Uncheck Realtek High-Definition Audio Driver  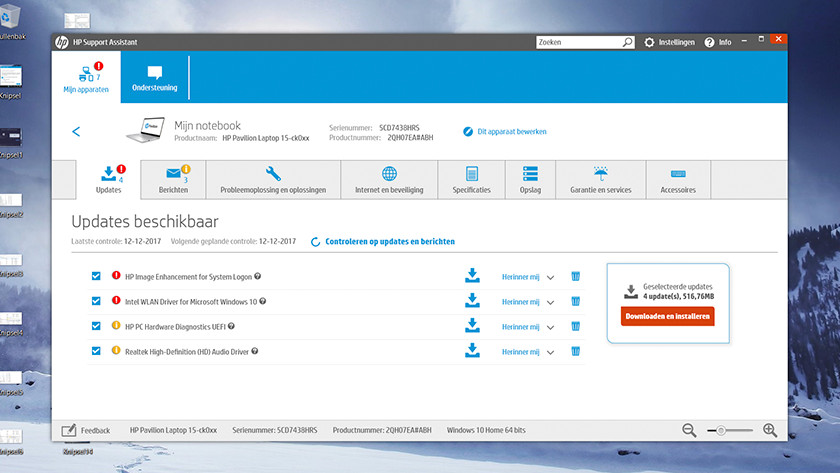tap(96, 351)
